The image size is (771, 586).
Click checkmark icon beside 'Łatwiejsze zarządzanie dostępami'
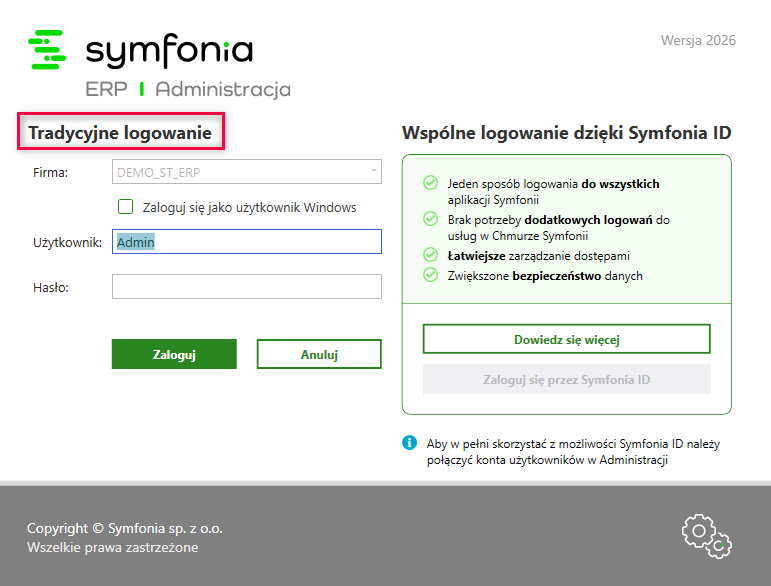(430, 255)
